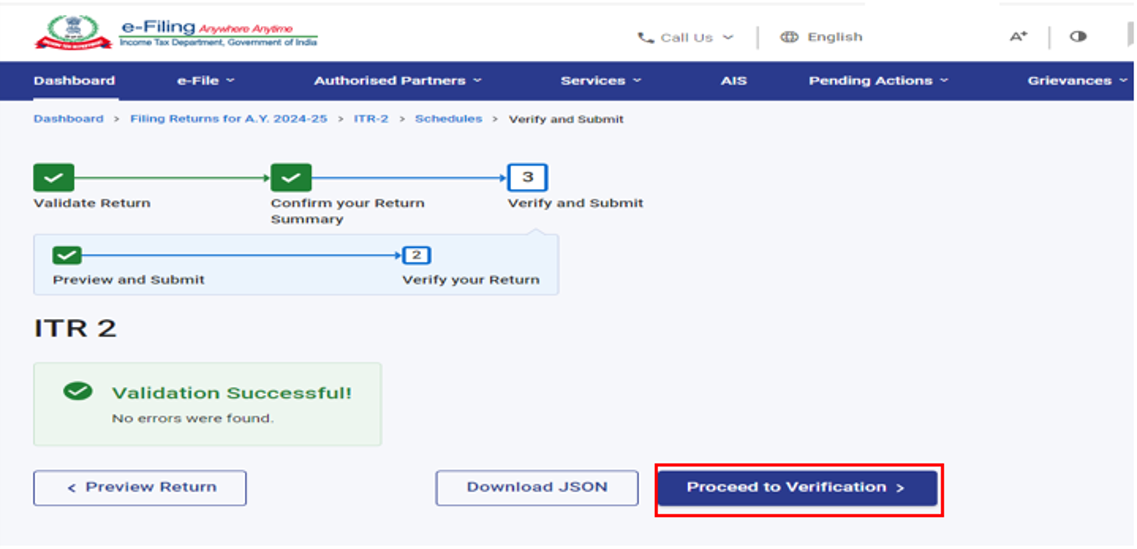The height and width of the screenshot is (549, 1137).
Task: Select step 3 Verify and Submit
Action: pos(527,178)
